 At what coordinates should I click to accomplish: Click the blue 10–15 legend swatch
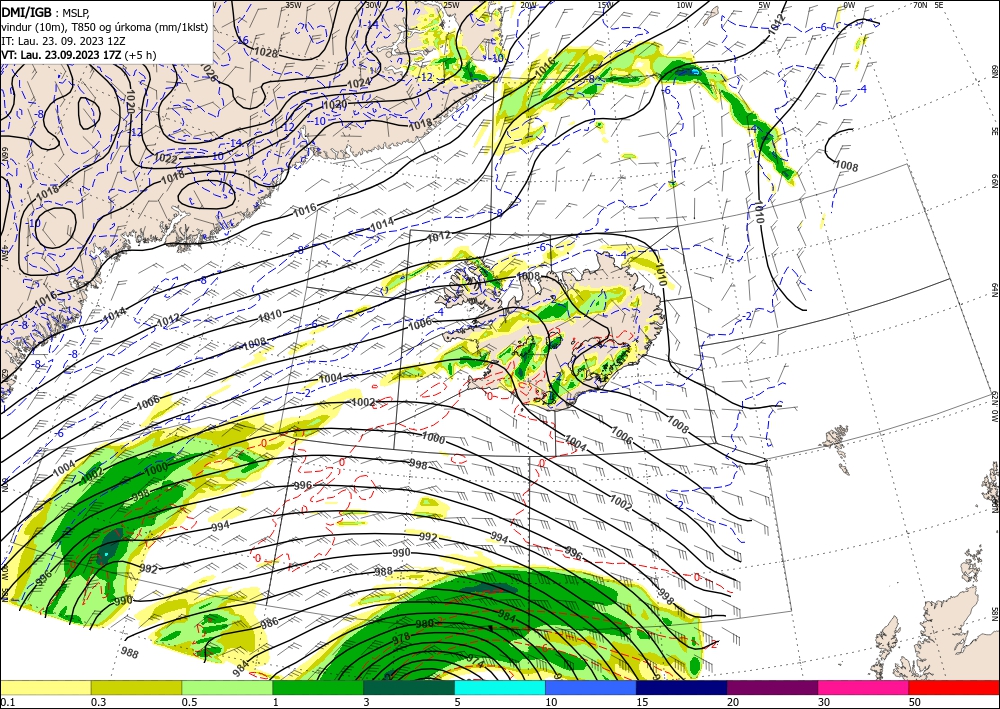click(x=591, y=687)
